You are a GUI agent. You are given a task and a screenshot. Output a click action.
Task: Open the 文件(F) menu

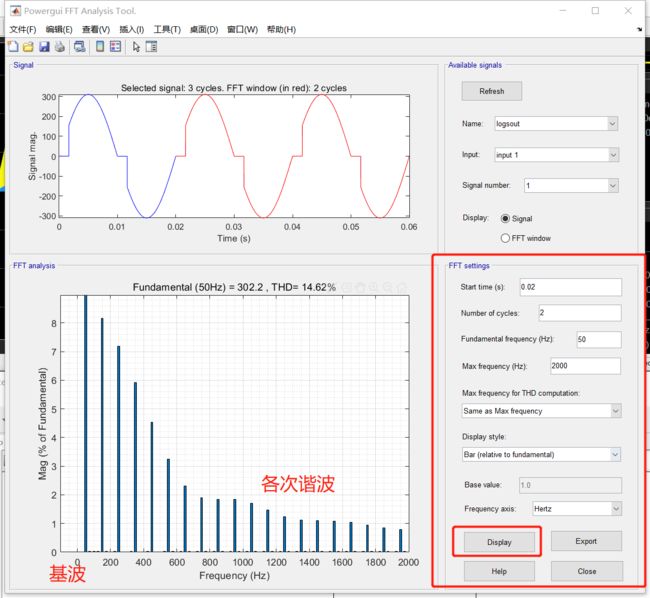(x=23, y=29)
